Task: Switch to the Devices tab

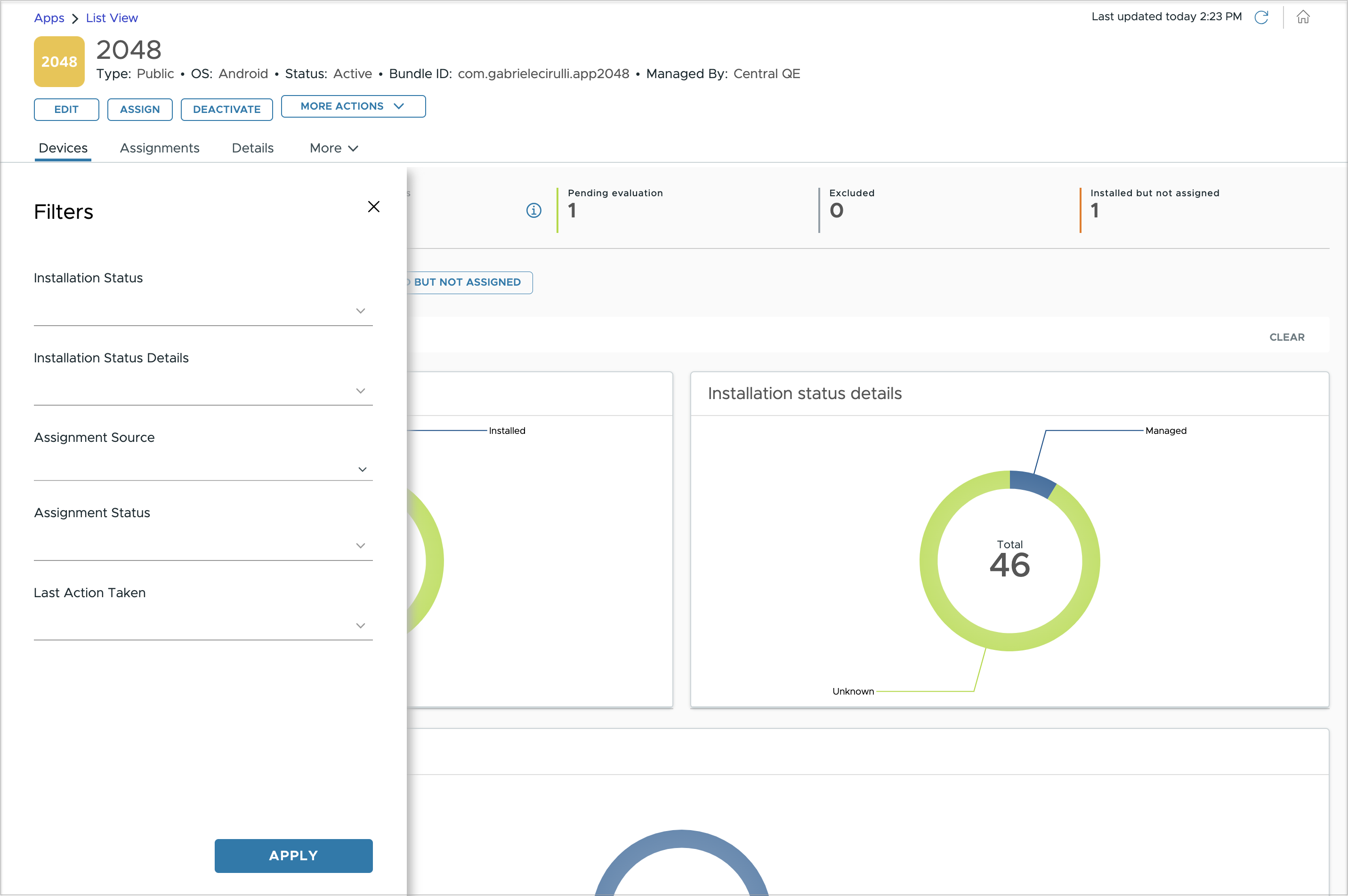Action: (63, 149)
